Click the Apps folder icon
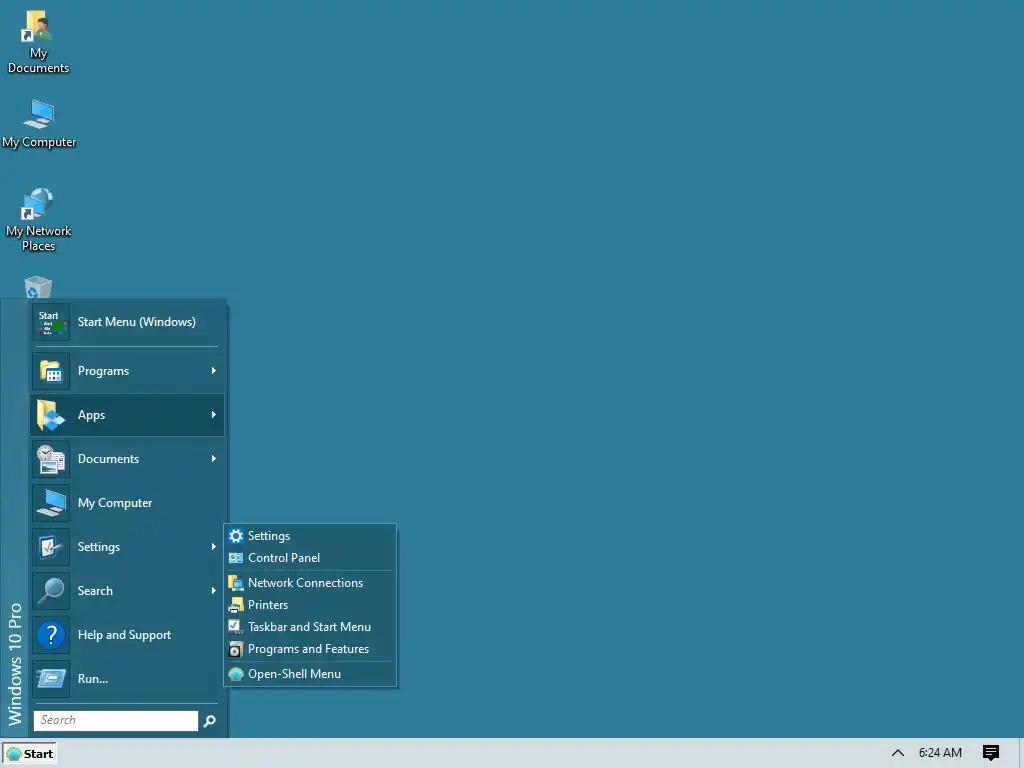This screenshot has height=768, width=1024. [x=51, y=415]
